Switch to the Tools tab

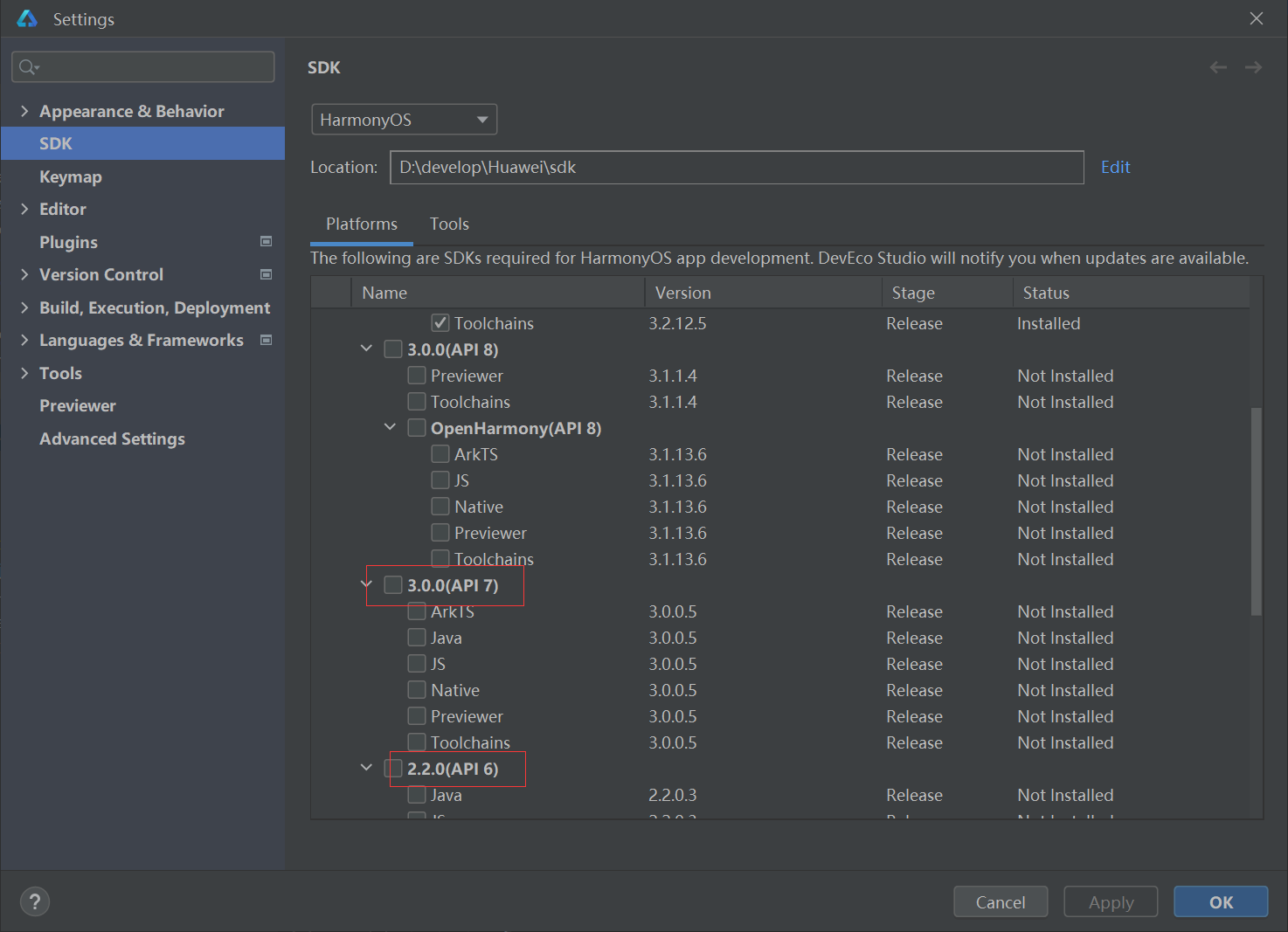(449, 224)
